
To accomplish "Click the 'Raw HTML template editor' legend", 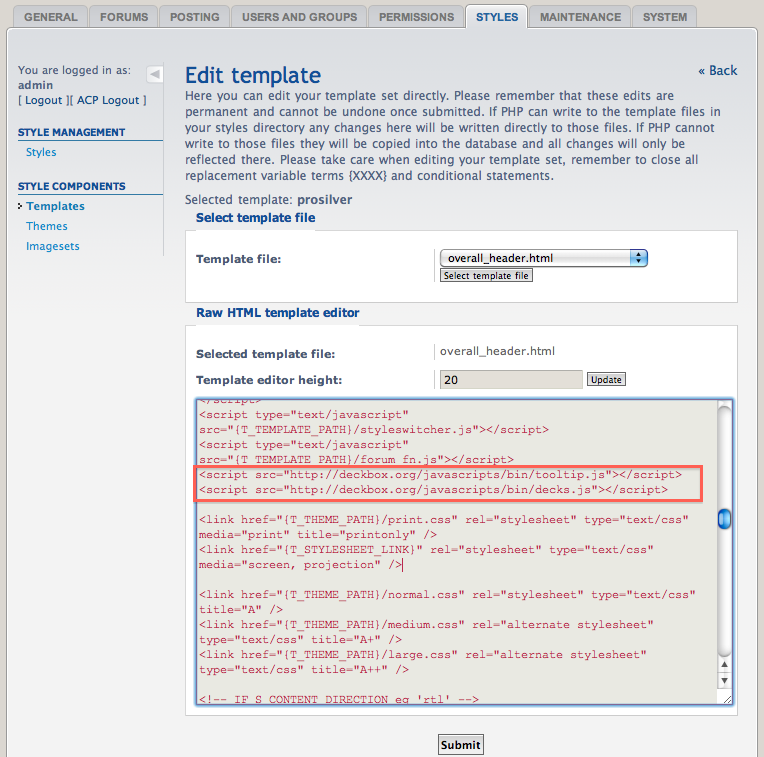I will point(277,313).
